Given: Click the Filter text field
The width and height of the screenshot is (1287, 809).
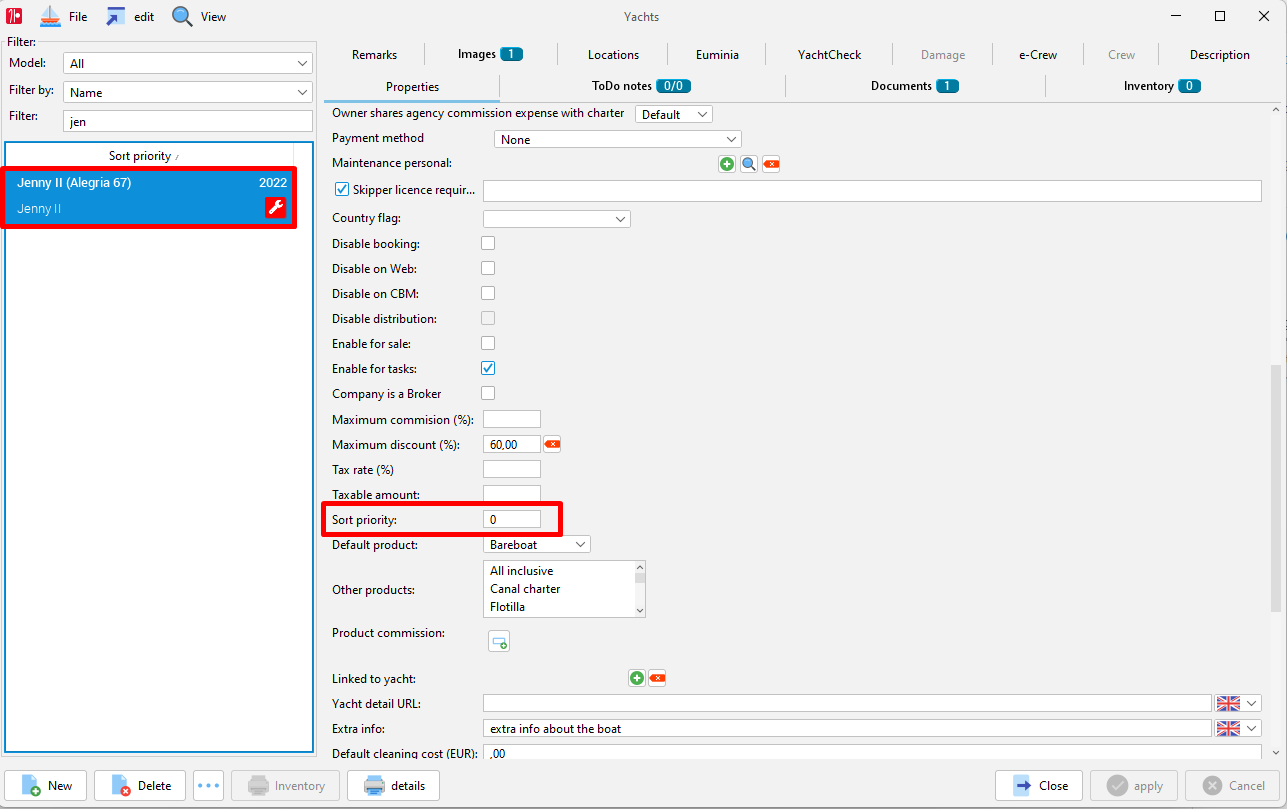Looking at the screenshot, I should (188, 121).
